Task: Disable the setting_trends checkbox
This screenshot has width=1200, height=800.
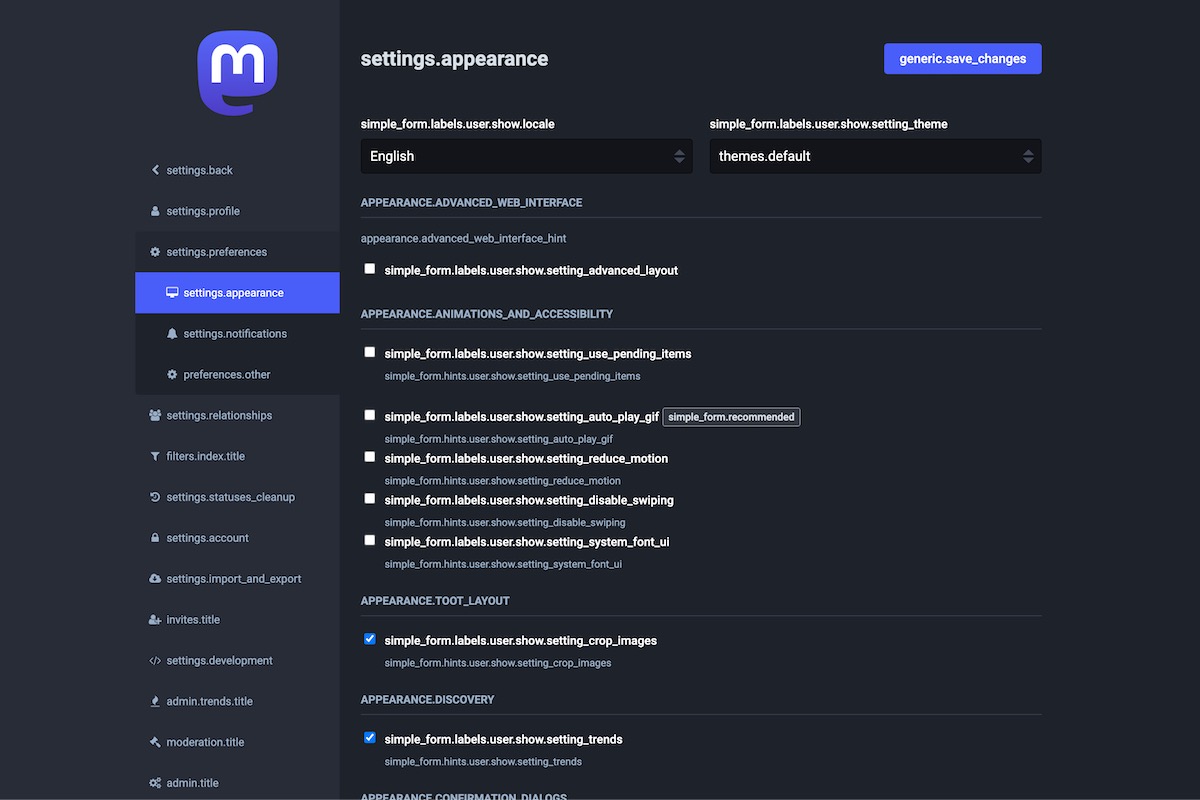Action: (x=370, y=738)
